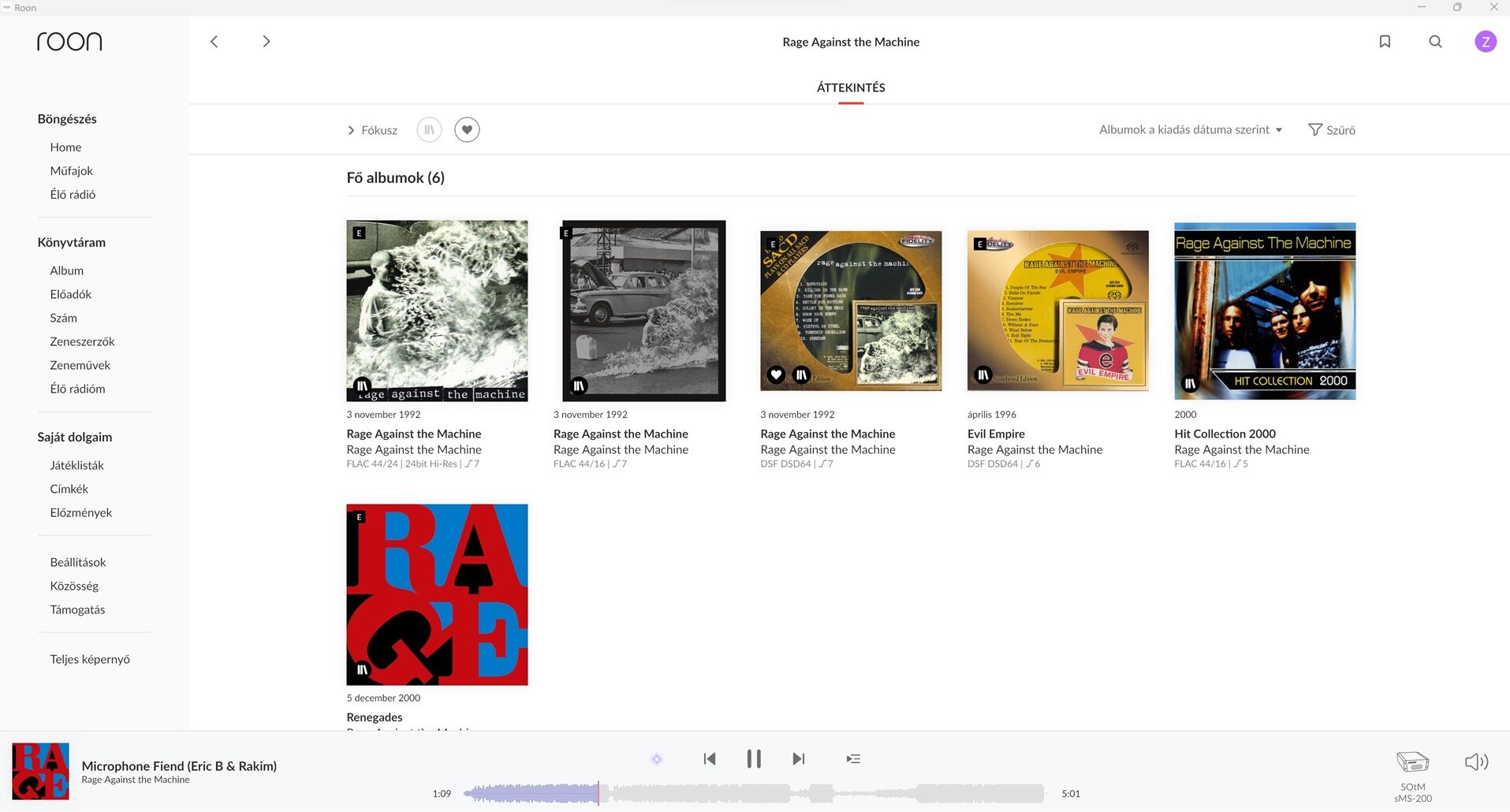Click the now-playing artist name in footer
Image resolution: width=1510 pixels, height=812 pixels.
(x=136, y=780)
